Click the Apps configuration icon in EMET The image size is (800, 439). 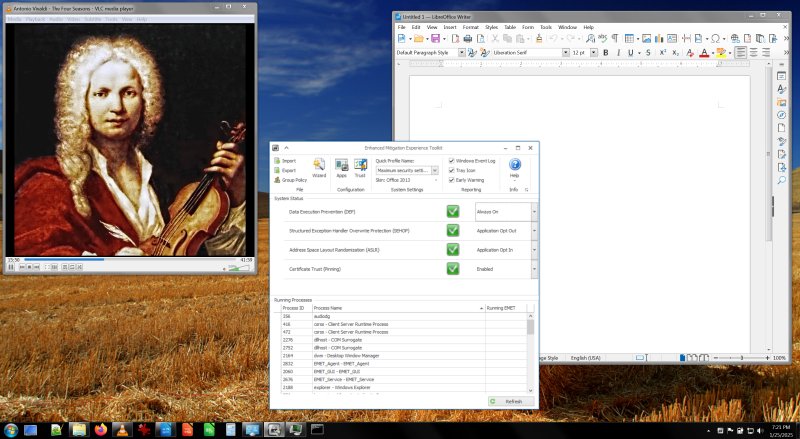click(x=342, y=167)
